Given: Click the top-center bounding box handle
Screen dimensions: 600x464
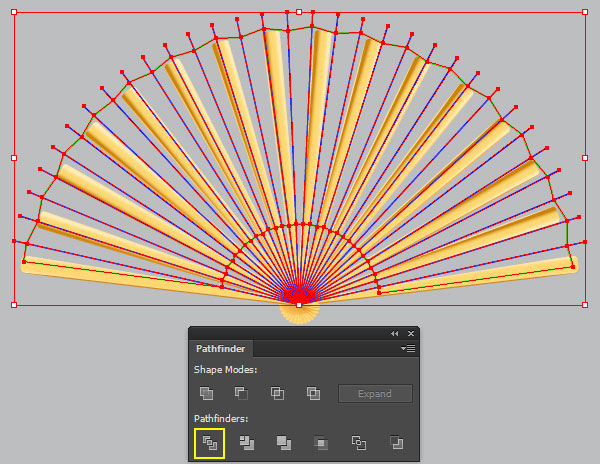Looking at the screenshot, I should pos(299,12).
